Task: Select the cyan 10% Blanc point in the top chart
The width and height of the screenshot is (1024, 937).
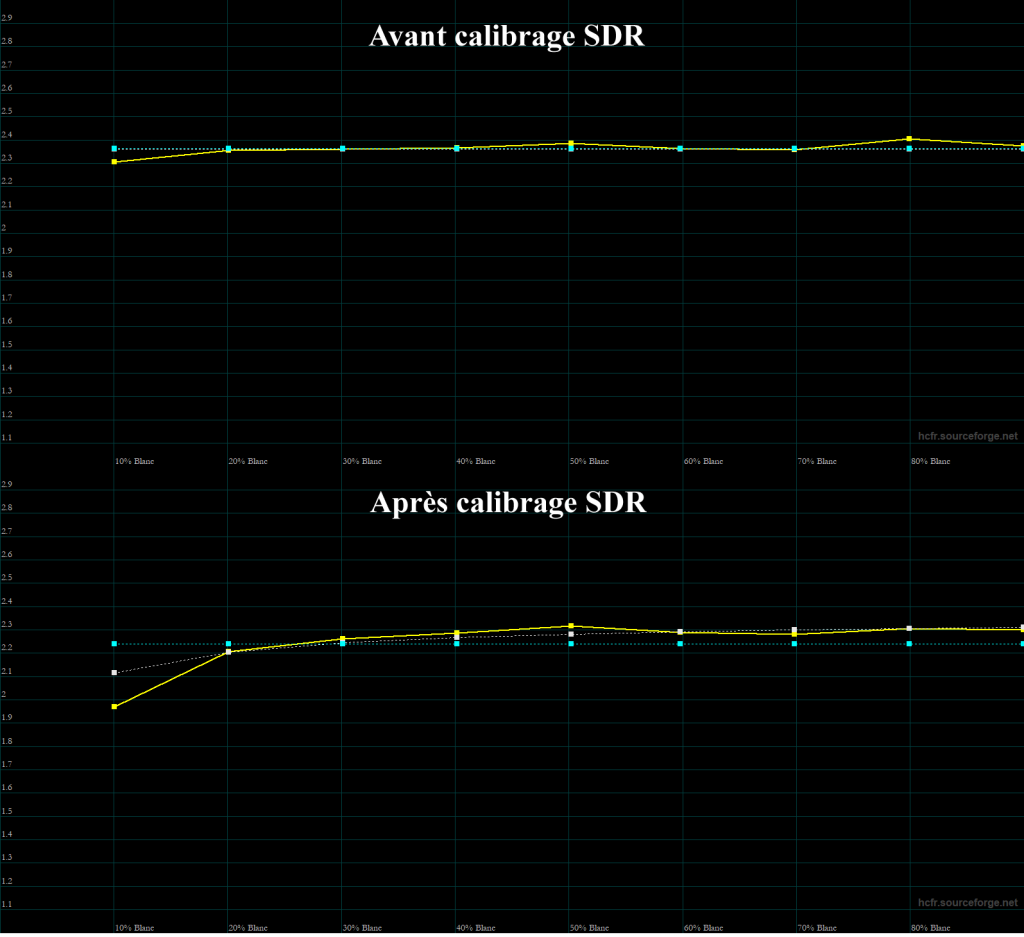Action: click(115, 149)
